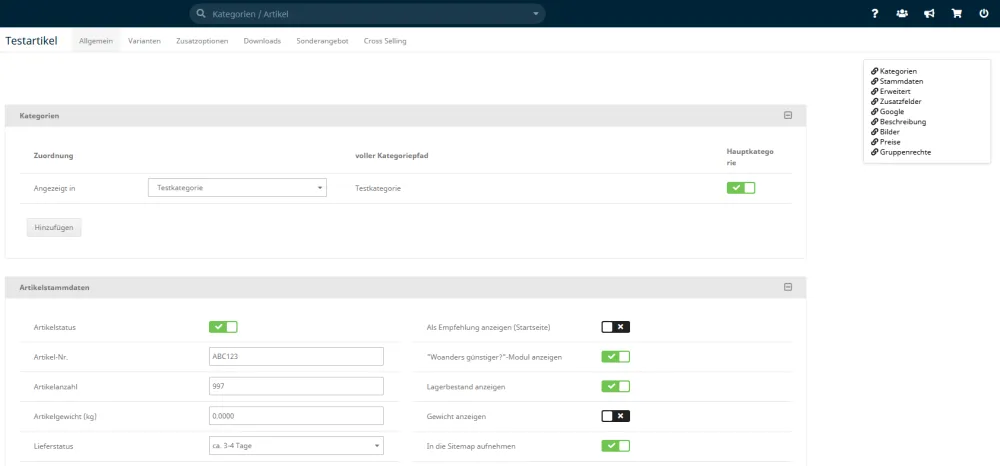
Task: Open the Lieferstatus dropdown
Action: pyautogui.click(x=296, y=446)
